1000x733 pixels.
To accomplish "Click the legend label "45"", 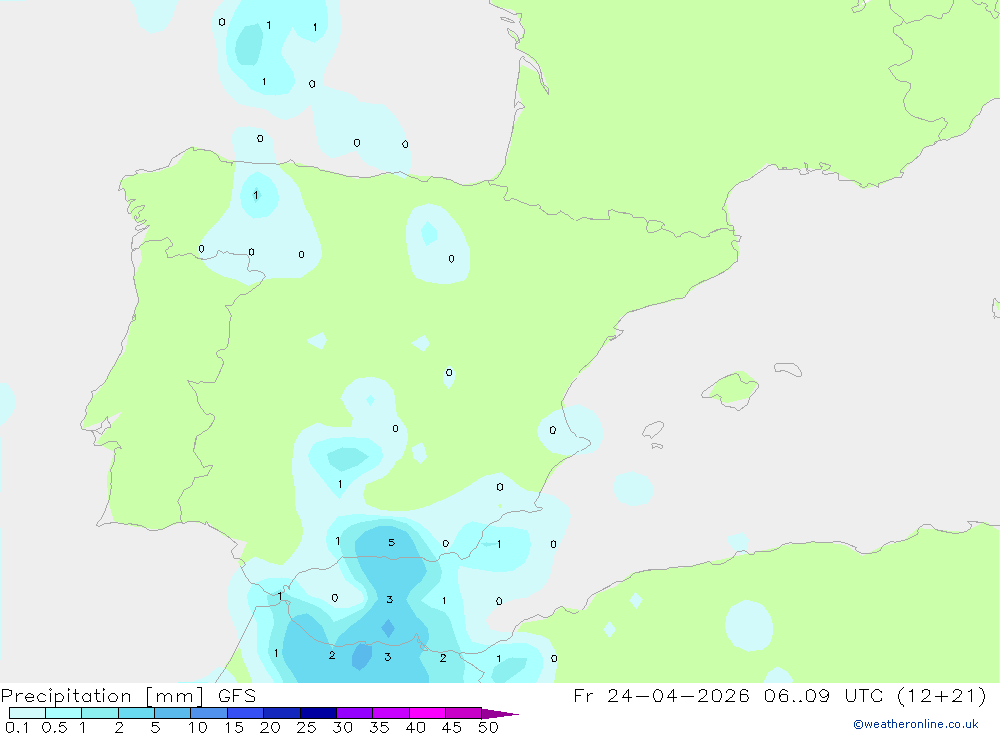I will 452,727.
